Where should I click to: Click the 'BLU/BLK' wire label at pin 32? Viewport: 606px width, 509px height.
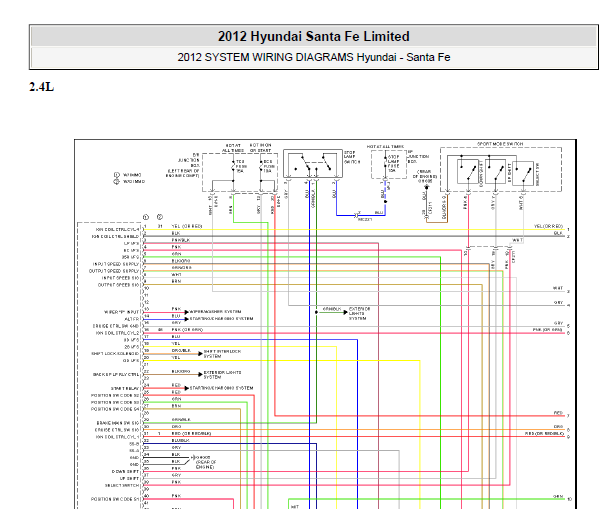tap(180, 440)
